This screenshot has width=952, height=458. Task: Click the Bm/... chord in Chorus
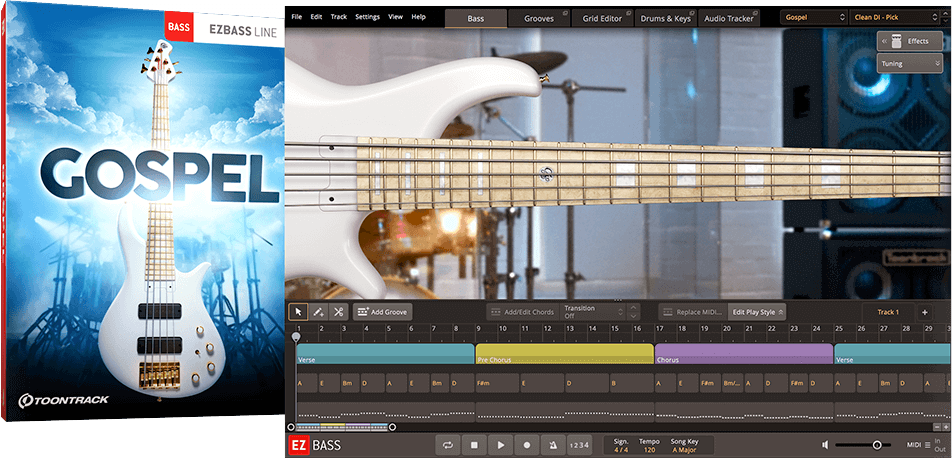click(732, 383)
